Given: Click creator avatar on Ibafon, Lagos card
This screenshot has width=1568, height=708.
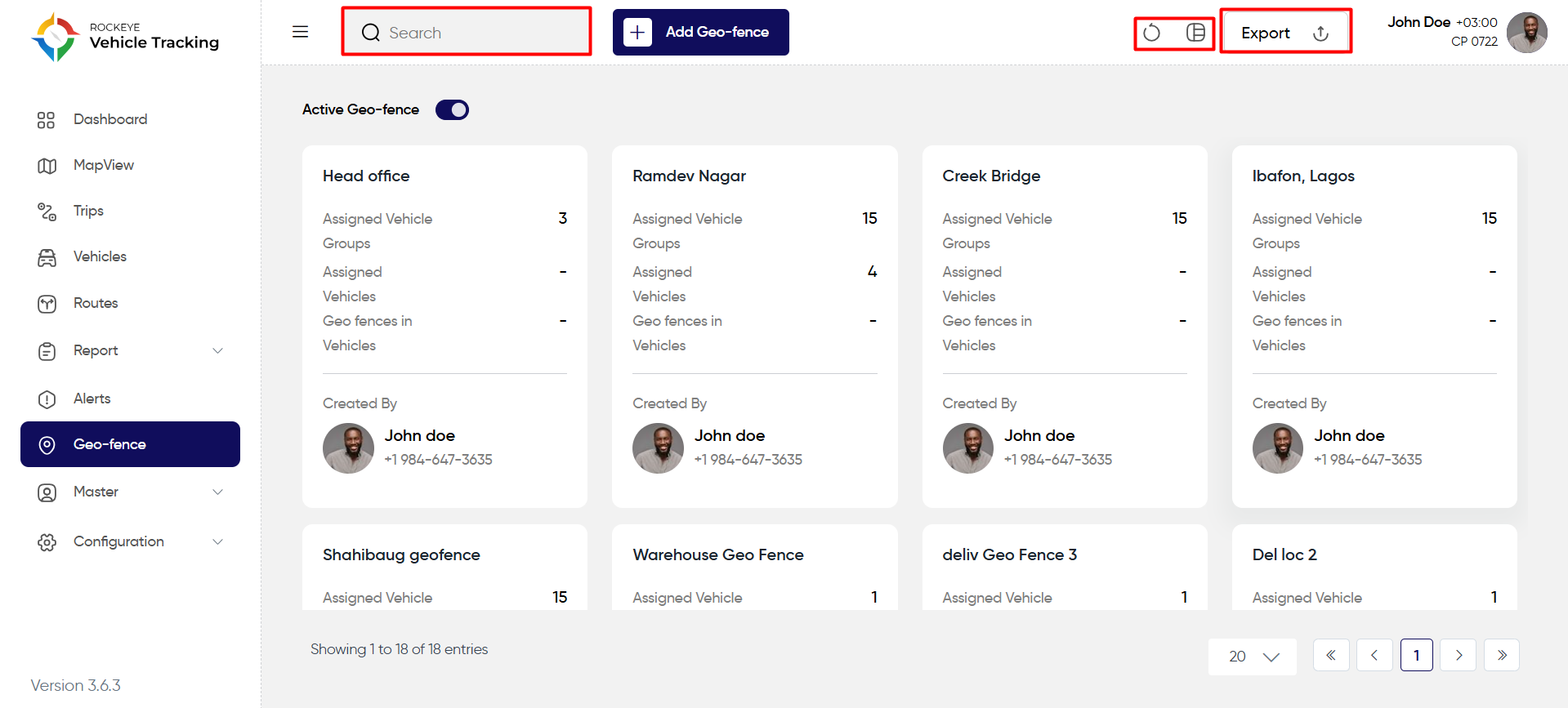Looking at the screenshot, I should (1278, 448).
